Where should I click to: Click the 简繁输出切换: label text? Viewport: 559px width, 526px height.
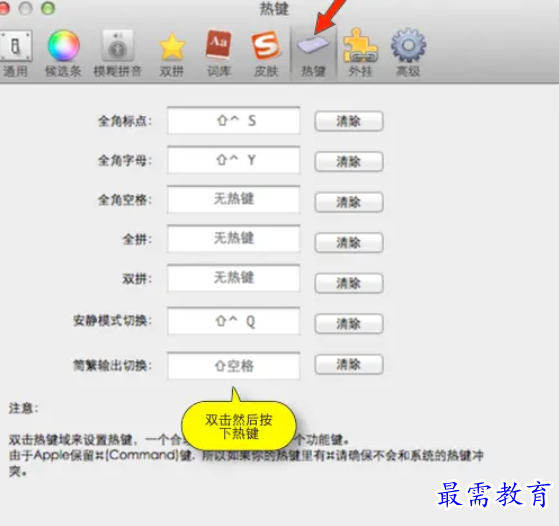(x=112, y=365)
